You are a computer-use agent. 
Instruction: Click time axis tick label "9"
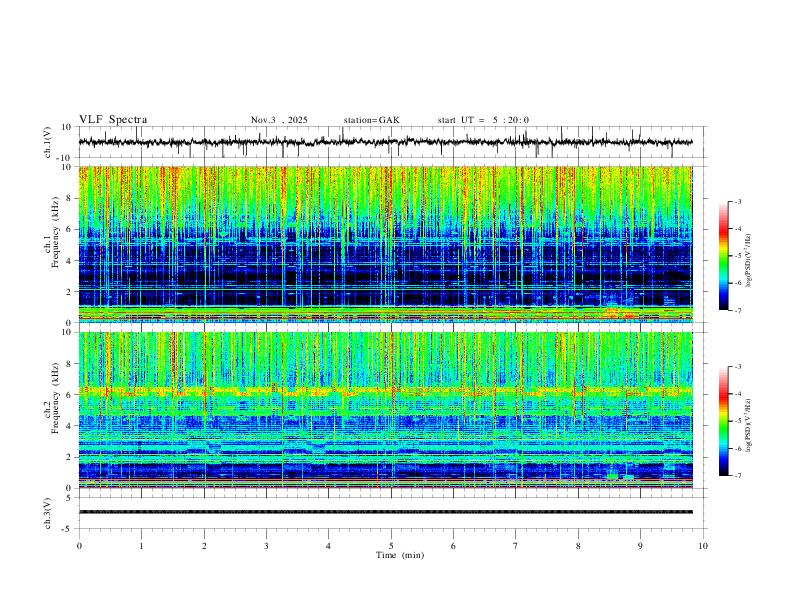coord(640,546)
